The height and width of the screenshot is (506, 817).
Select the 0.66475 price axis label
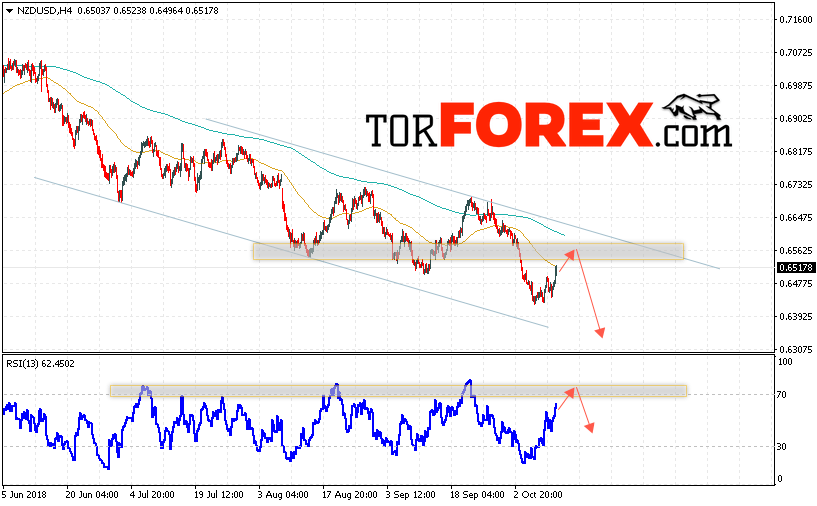[796, 217]
